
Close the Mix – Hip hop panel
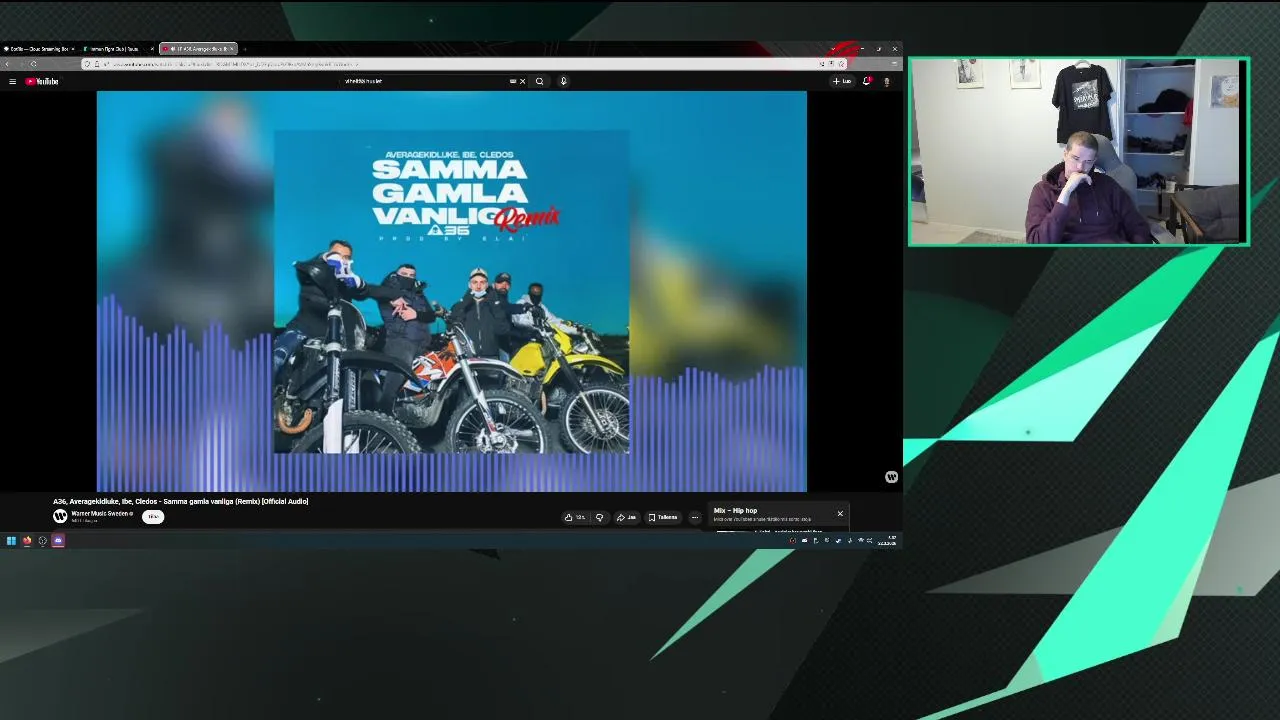[840, 514]
